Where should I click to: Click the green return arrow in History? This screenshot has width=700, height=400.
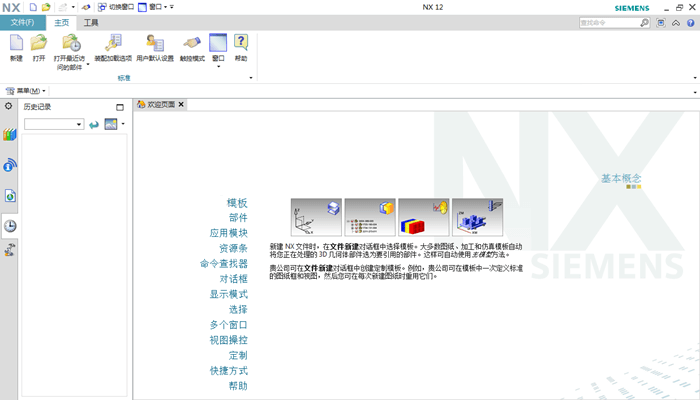pyautogui.click(x=94, y=125)
